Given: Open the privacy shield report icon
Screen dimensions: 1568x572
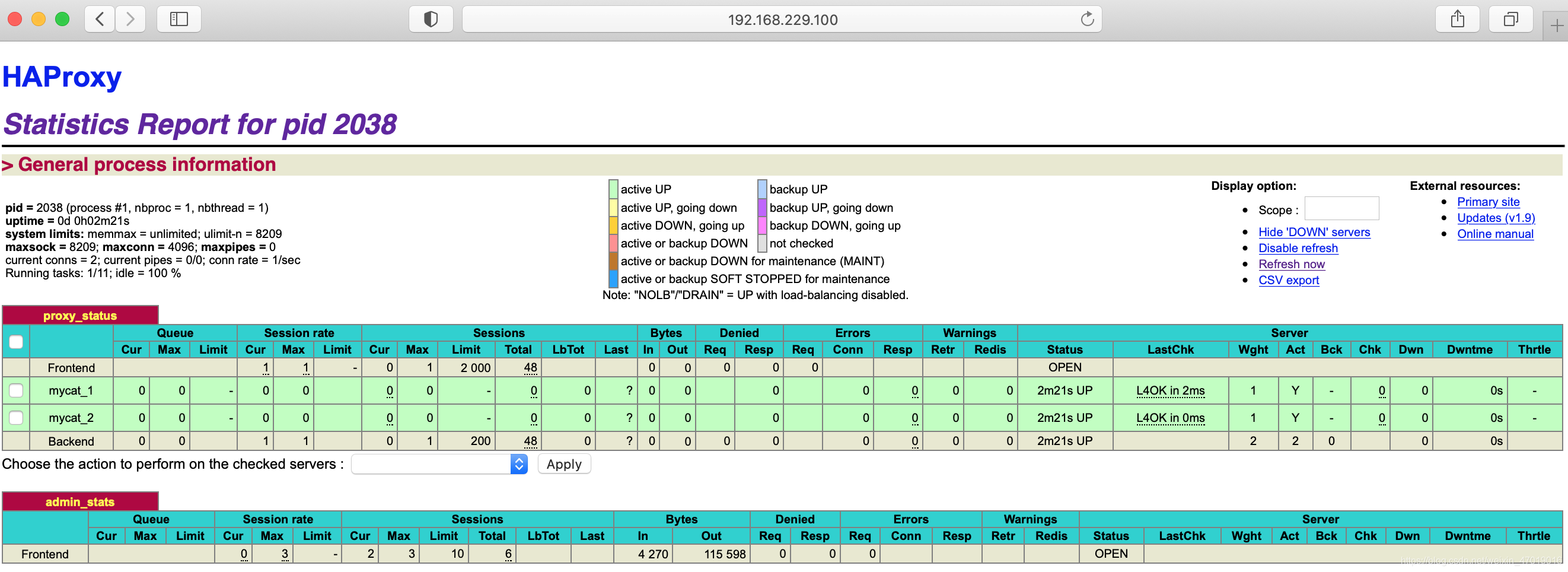Looking at the screenshot, I should point(431,20).
